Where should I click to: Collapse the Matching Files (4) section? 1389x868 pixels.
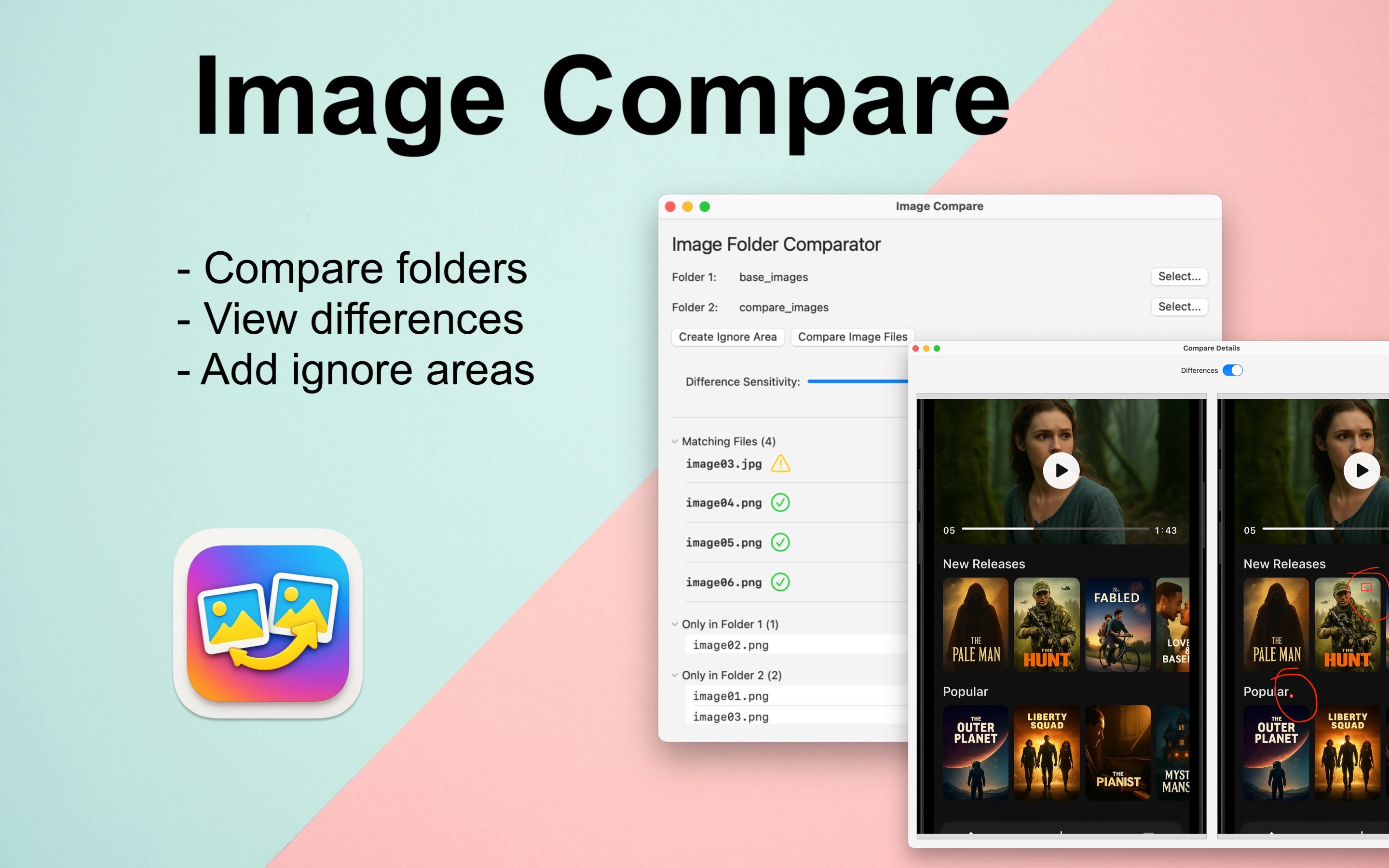point(675,441)
